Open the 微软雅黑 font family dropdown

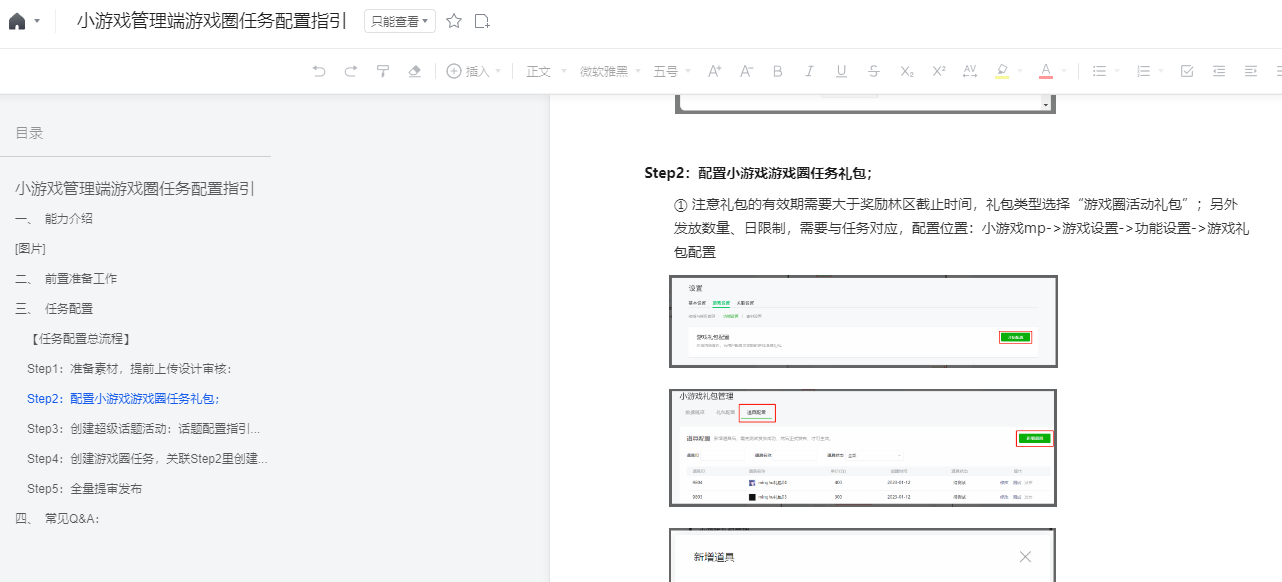(x=610, y=71)
